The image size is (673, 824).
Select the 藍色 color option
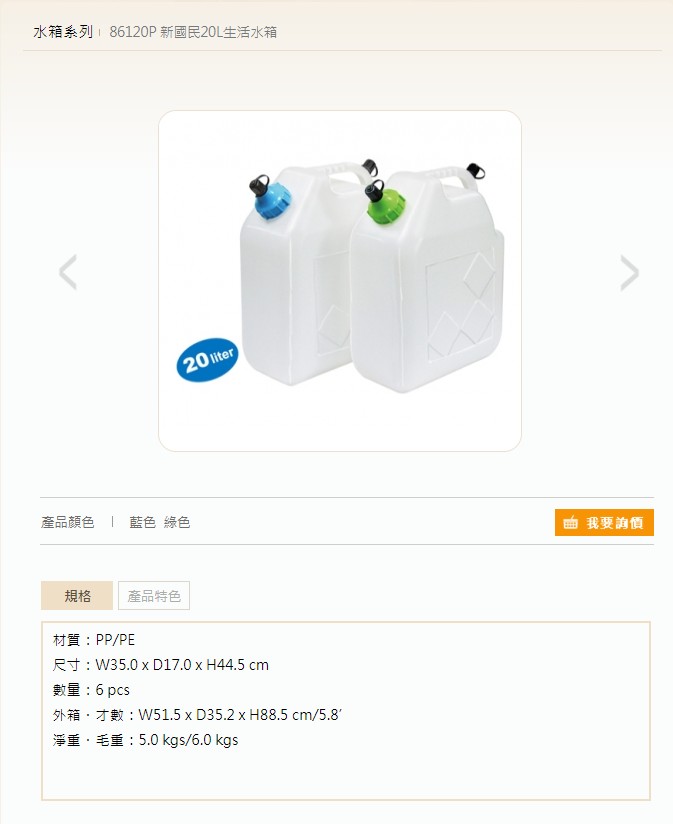click(142, 522)
